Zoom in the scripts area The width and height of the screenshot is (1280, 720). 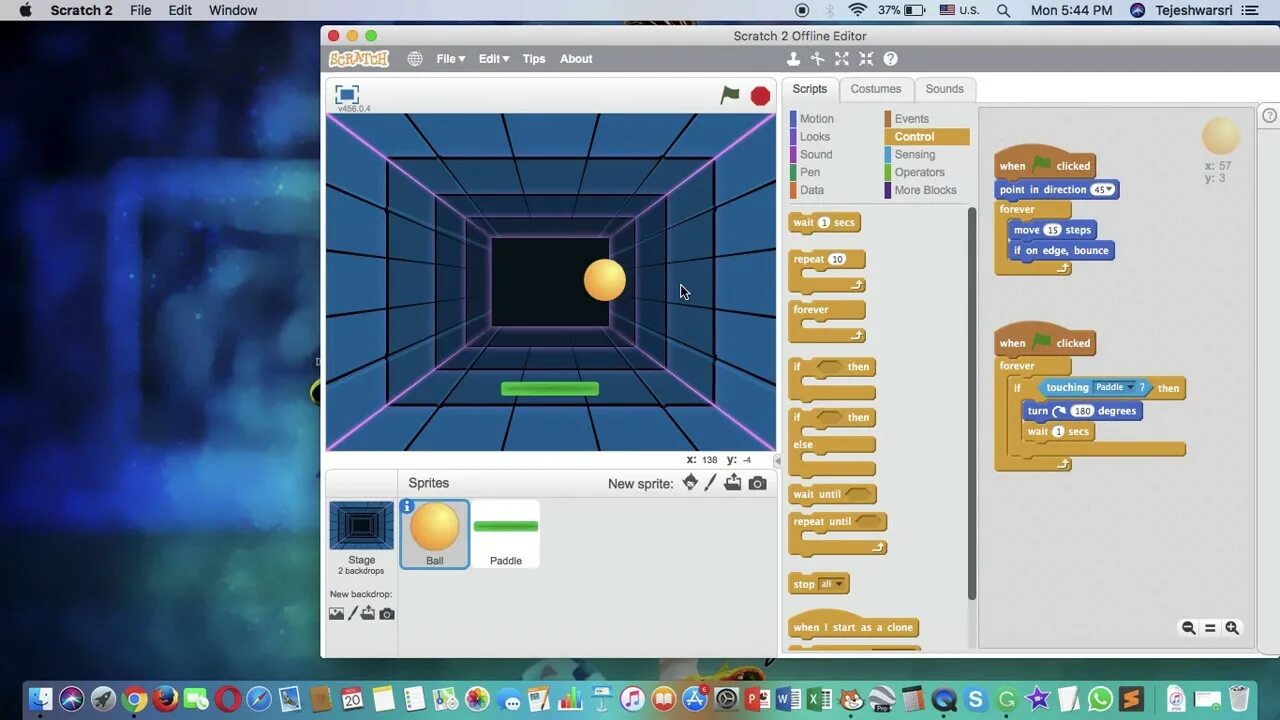(1232, 628)
